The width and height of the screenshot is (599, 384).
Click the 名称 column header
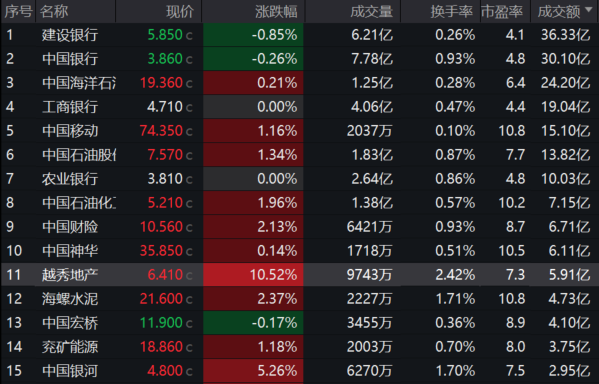[54, 11]
